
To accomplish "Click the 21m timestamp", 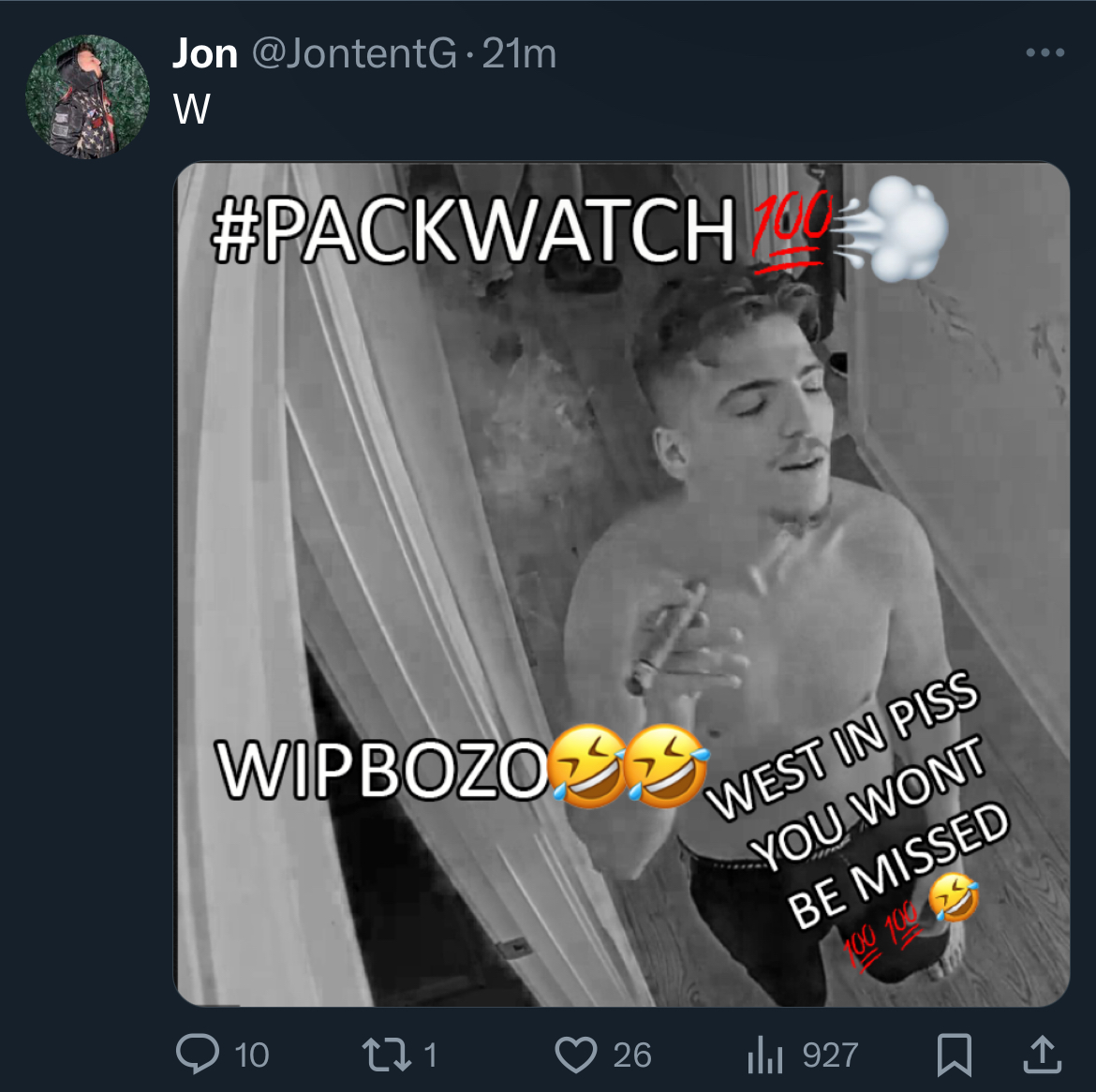I will click(519, 53).
